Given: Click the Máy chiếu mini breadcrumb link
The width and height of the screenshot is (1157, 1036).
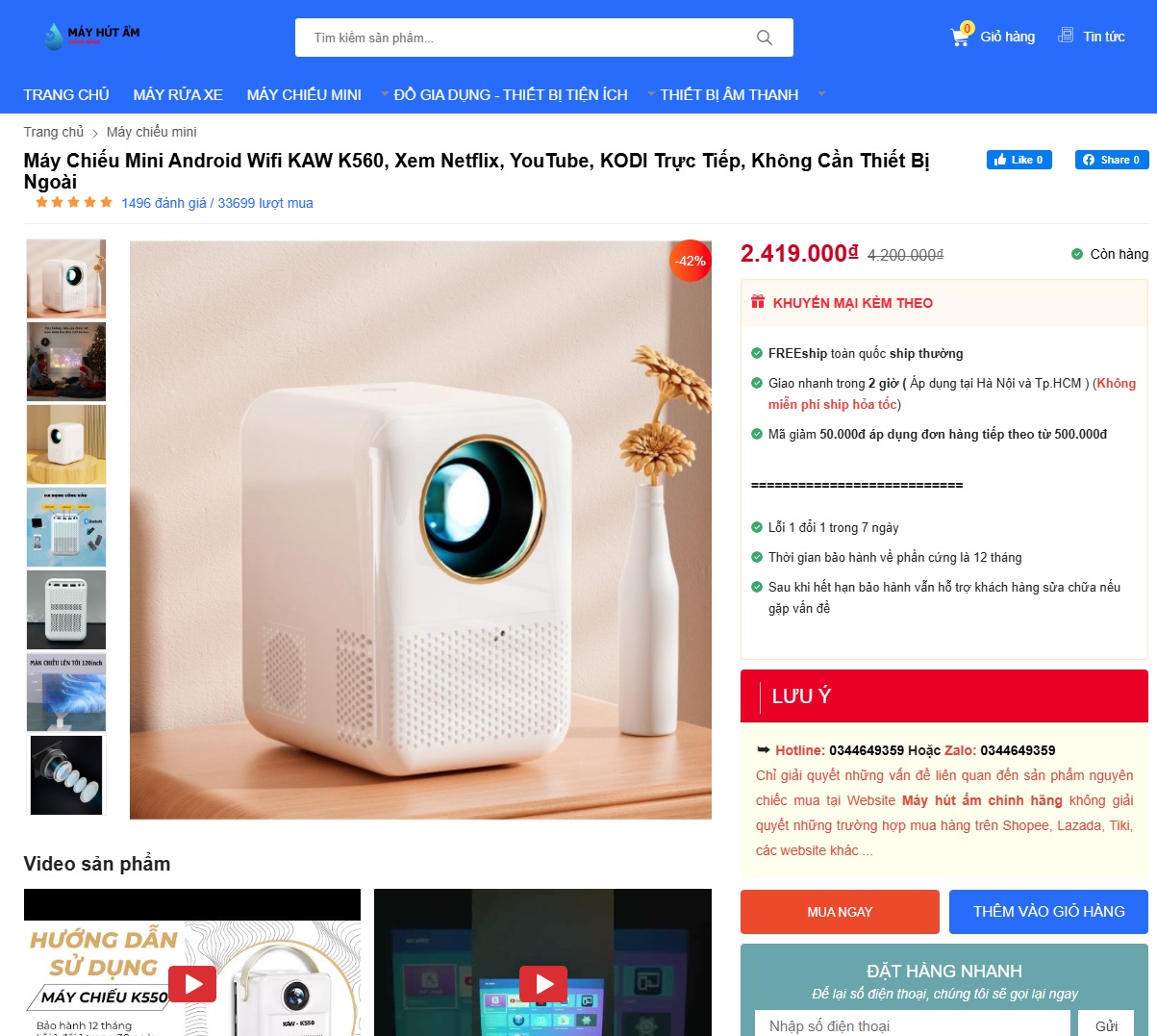Looking at the screenshot, I should tap(151, 132).
